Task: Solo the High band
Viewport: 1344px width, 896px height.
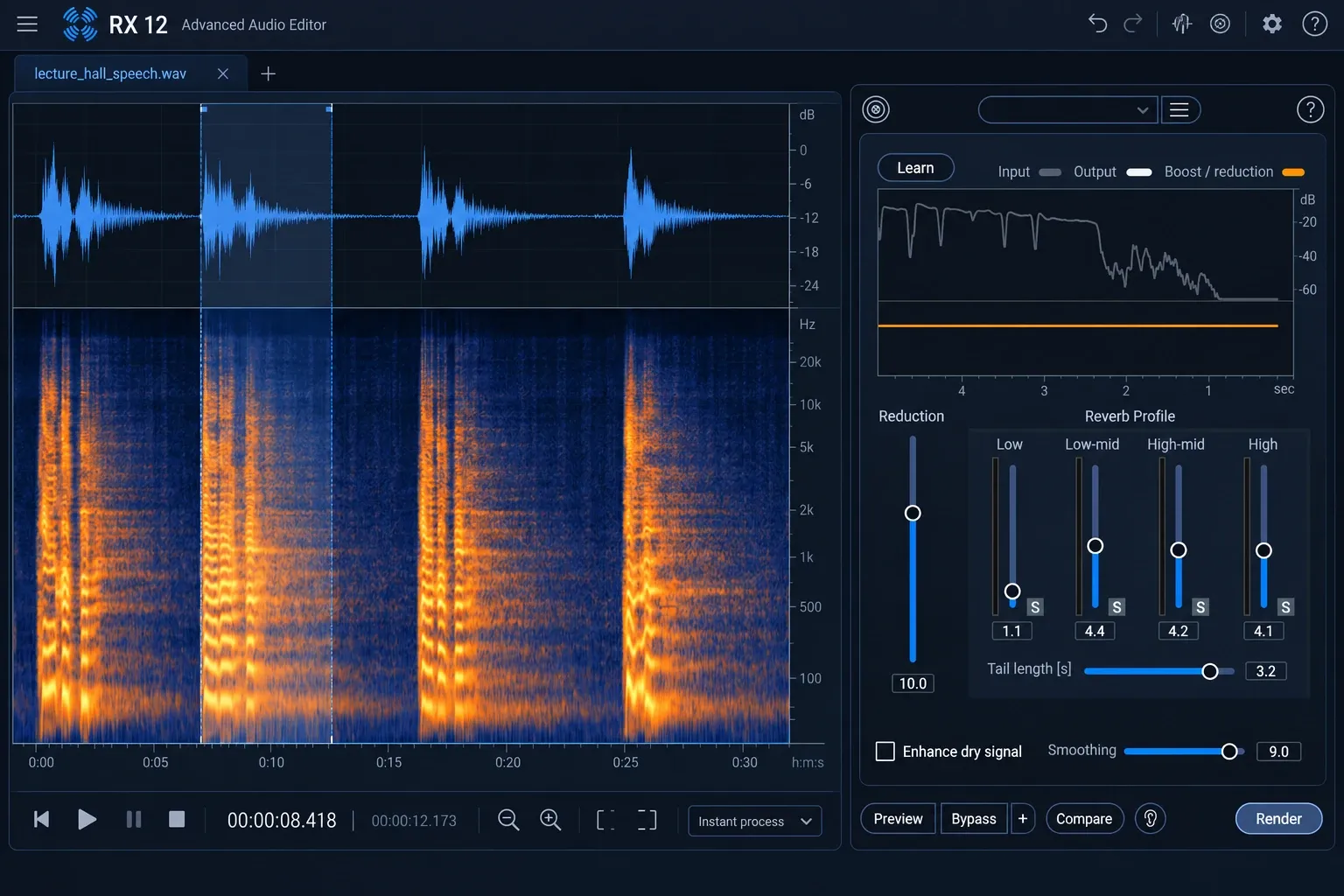Action: pos(1285,607)
